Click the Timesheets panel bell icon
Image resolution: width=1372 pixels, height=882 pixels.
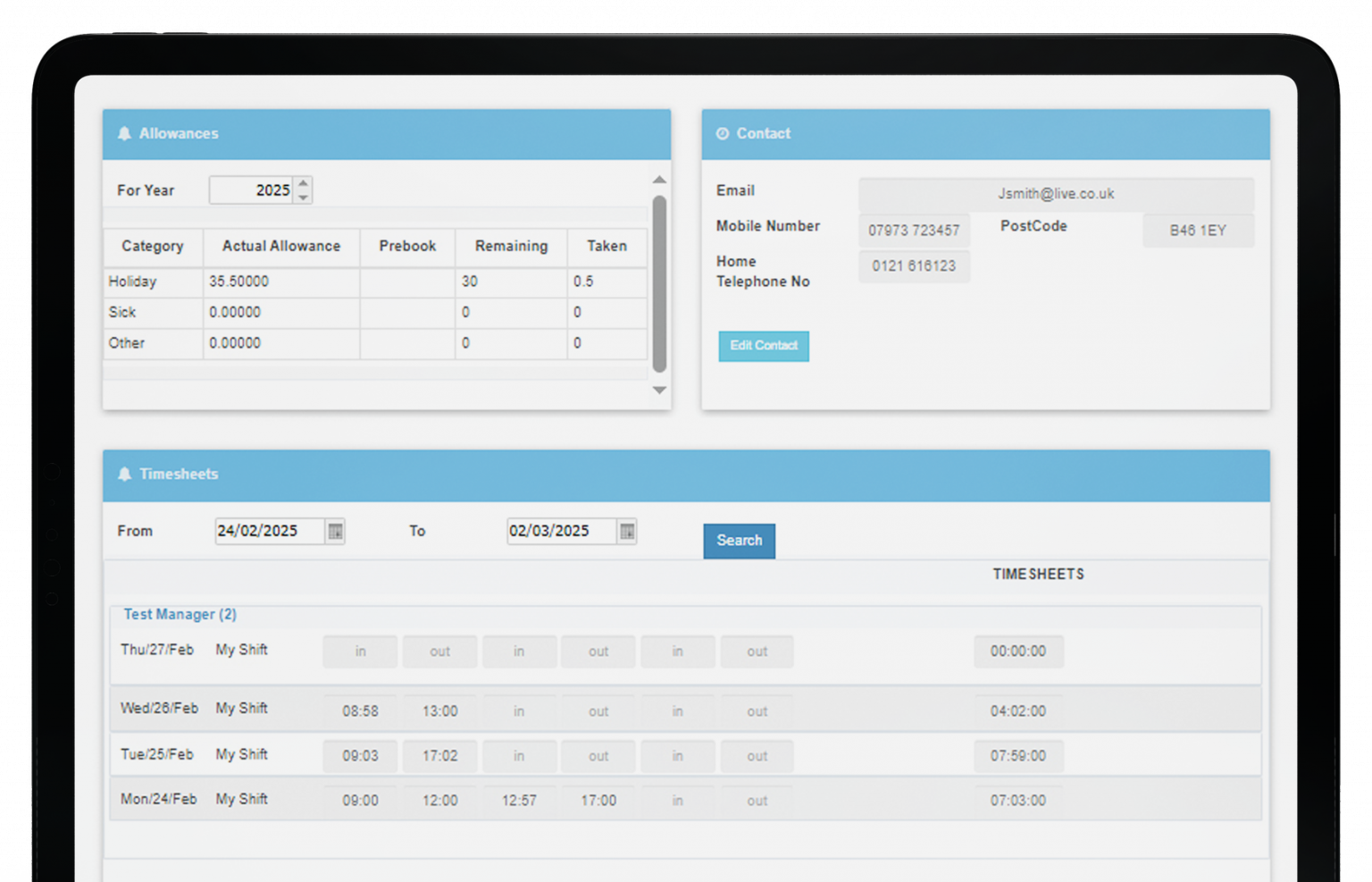pyautogui.click(x=124, y=474)
